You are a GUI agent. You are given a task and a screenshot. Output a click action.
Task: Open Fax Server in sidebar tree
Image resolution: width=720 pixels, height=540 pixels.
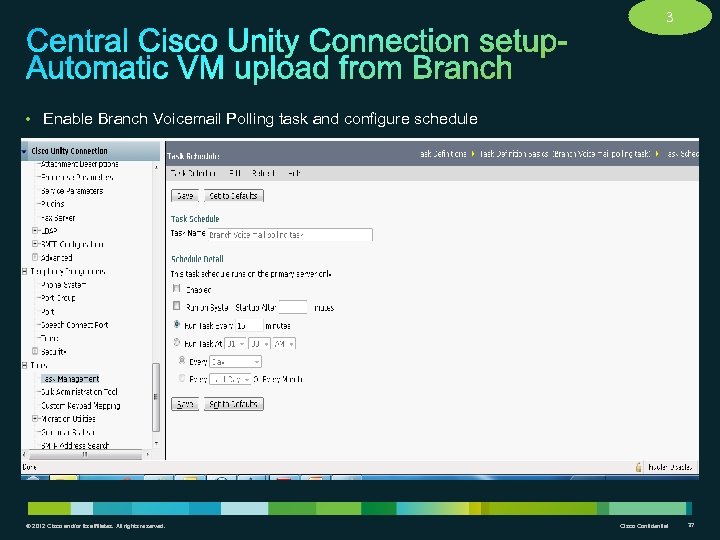click(58, 218)
